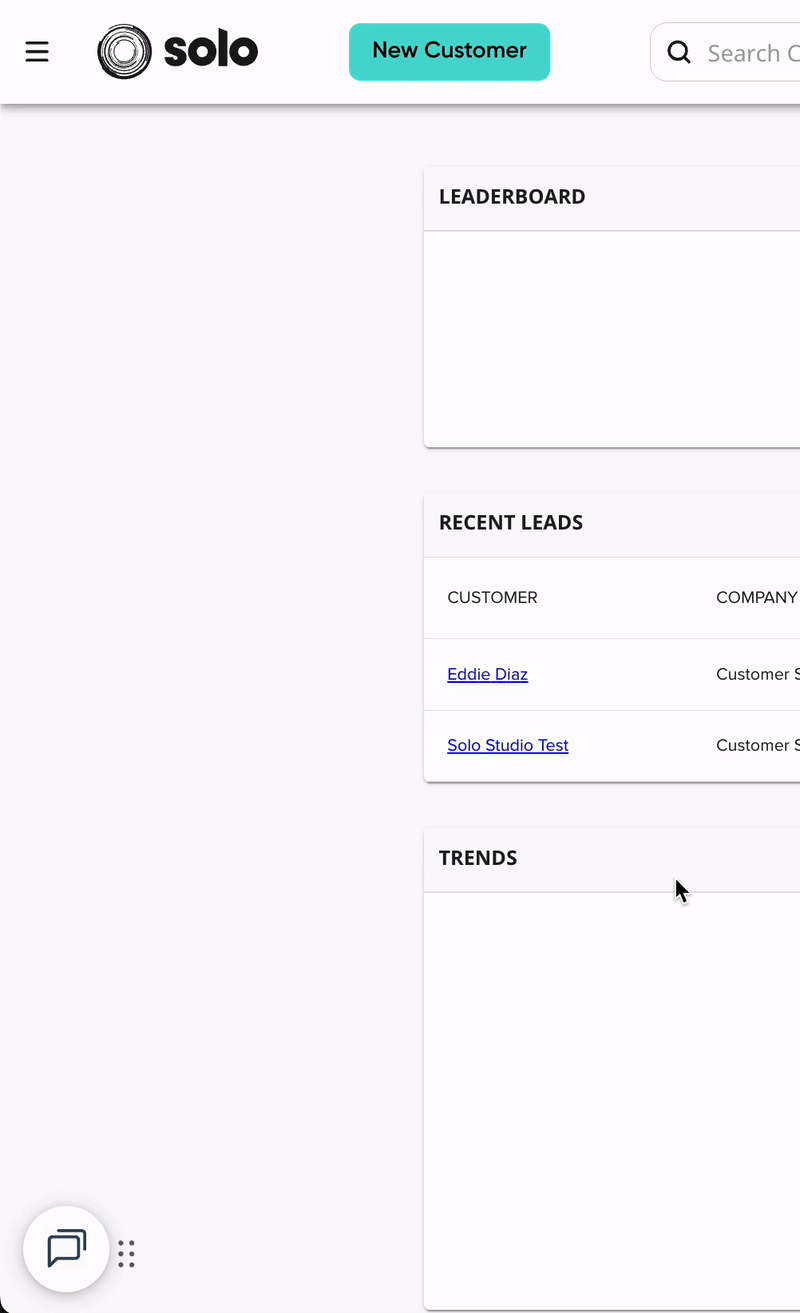Select the TRENDS panel header
This screenshot has height=1313, width=800.
click(478, 858)
